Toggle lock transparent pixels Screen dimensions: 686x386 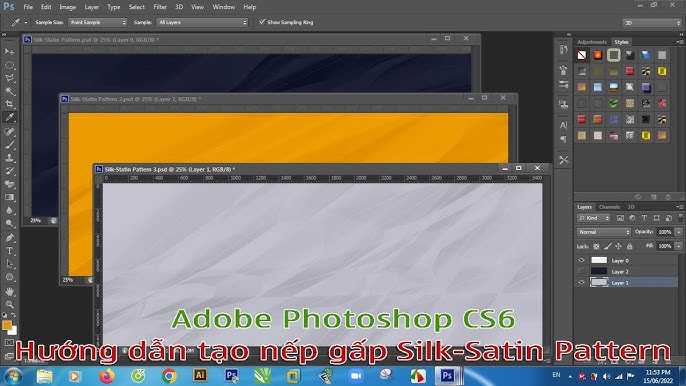point(596,246)
